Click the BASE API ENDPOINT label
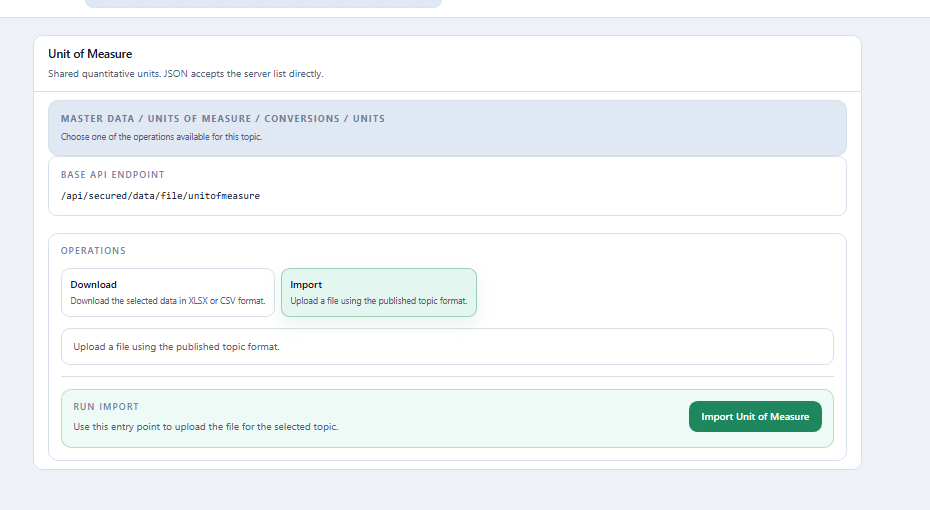The height and width of the screenshot is (510, 930). (x=113, y=175)
